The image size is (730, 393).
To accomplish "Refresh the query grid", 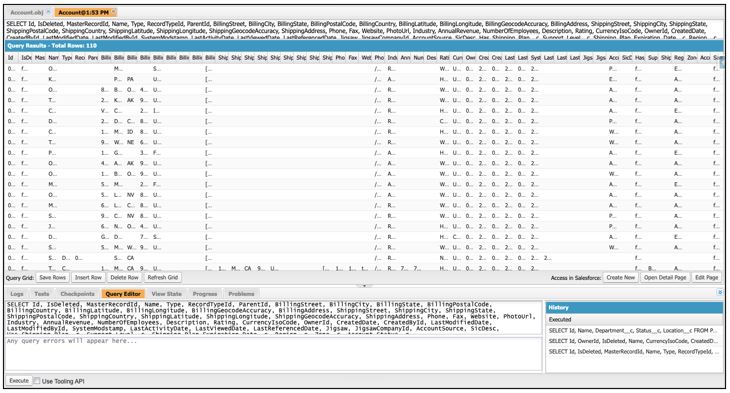I will point(162,278).
